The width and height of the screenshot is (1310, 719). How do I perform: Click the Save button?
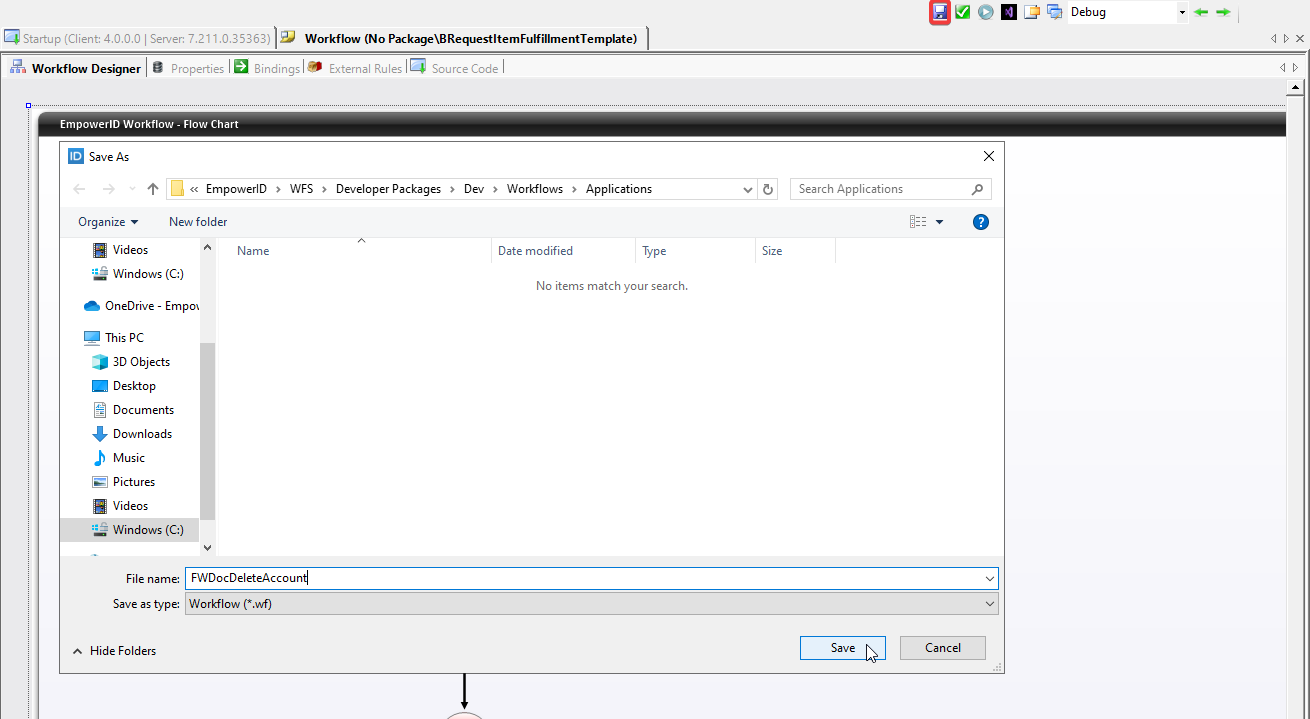842,647
